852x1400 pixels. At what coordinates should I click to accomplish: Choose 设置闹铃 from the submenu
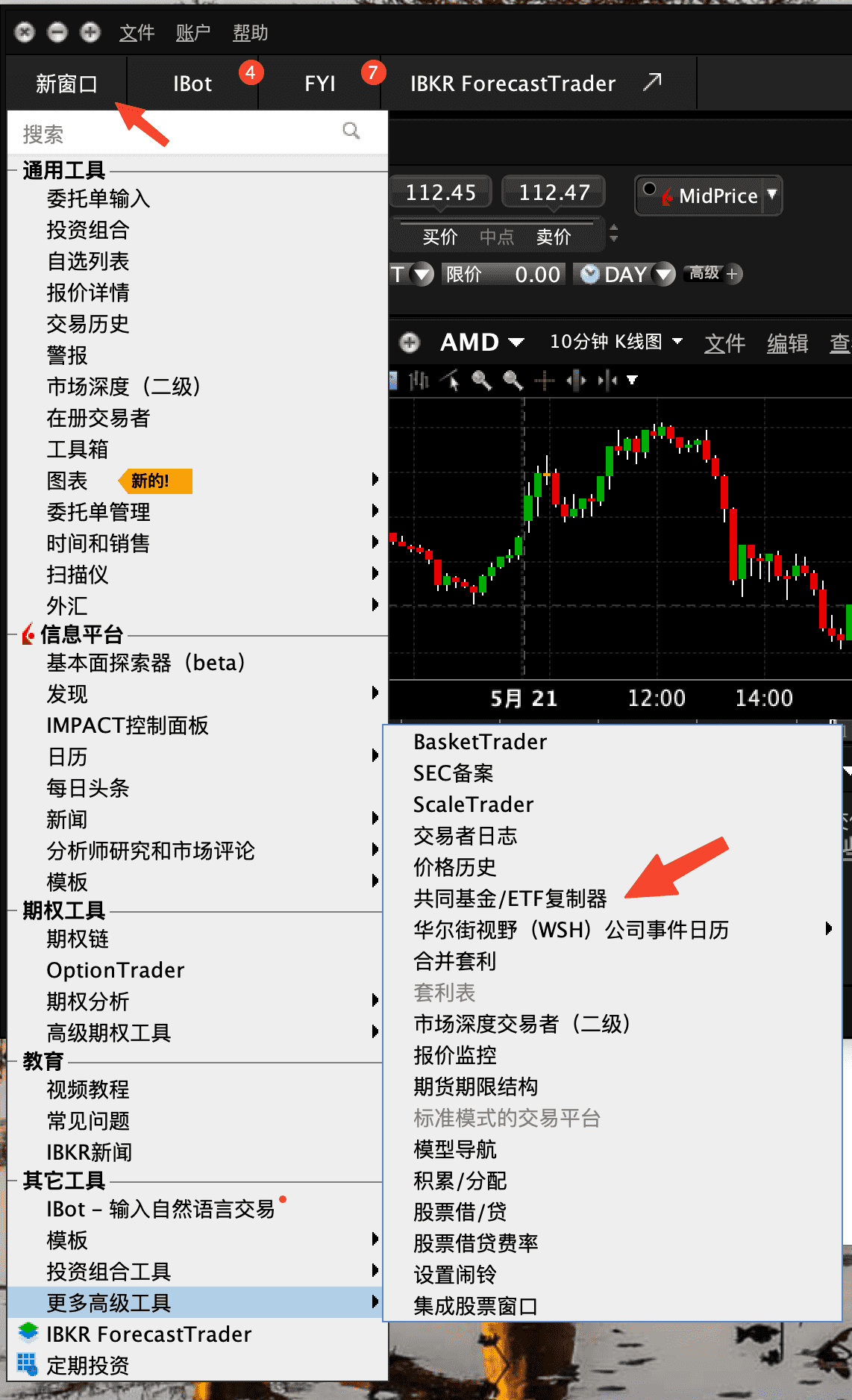[x=455, y=1275]
